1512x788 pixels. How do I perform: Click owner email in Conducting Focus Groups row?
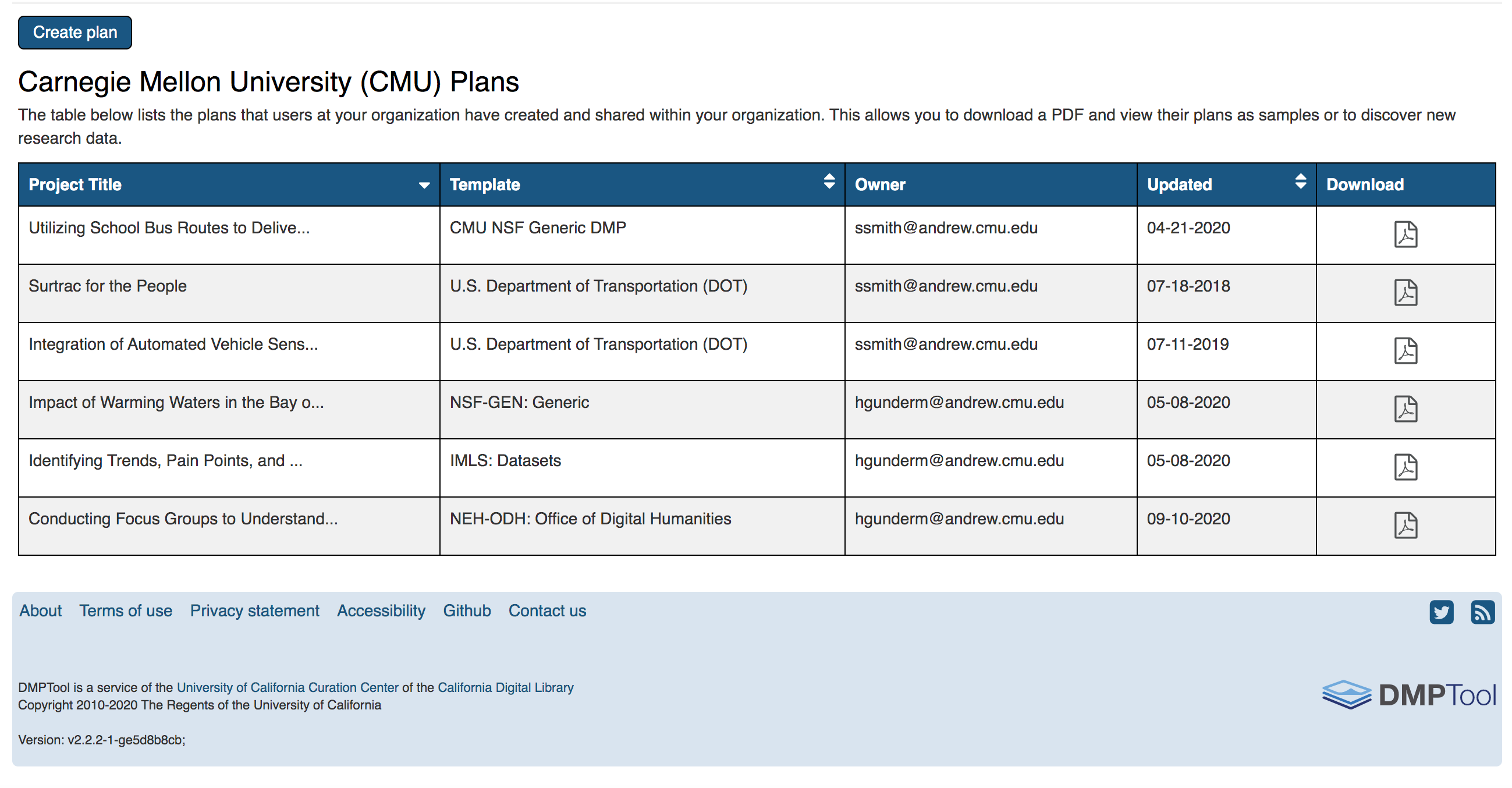(959, 518)
